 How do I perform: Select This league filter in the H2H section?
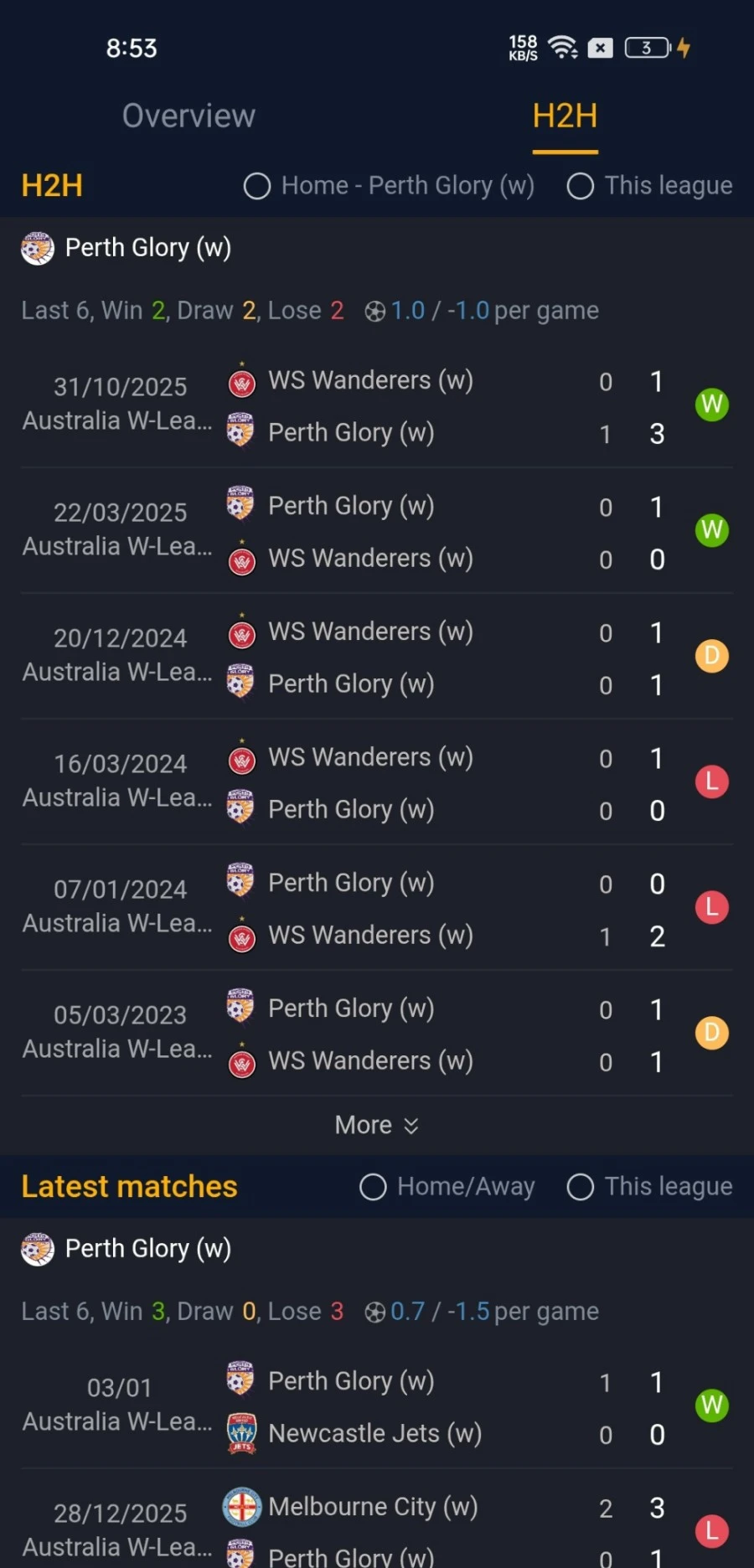pos(581,186)
